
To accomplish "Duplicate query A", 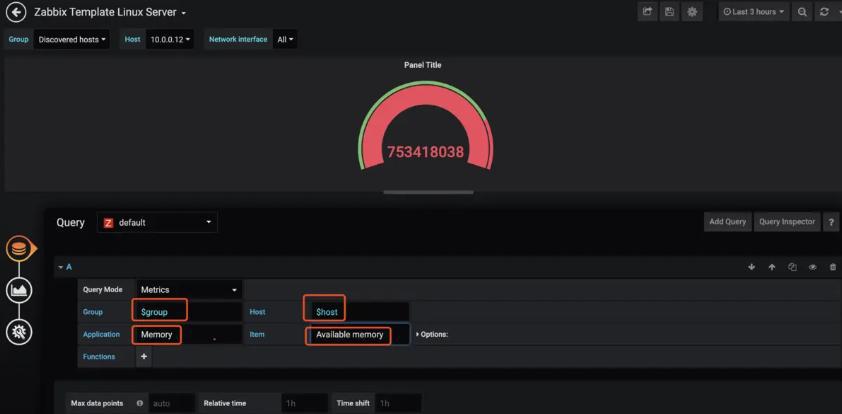I will tap(792, 267).
